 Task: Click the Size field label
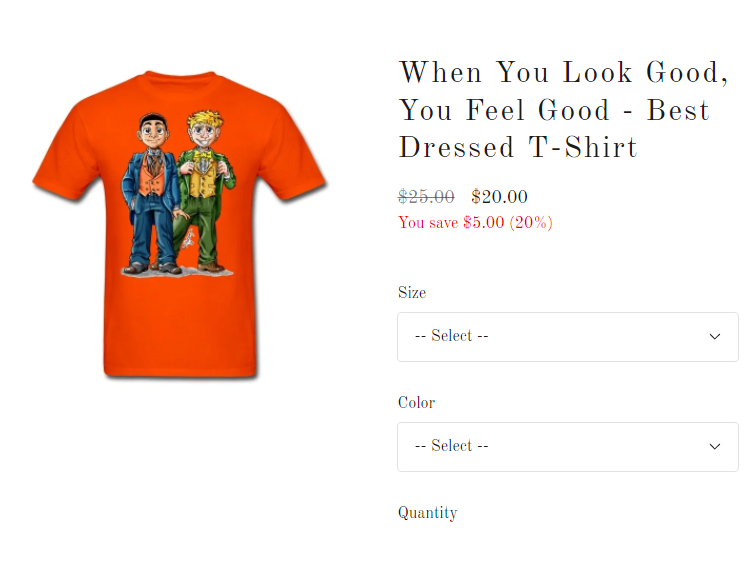412,293
